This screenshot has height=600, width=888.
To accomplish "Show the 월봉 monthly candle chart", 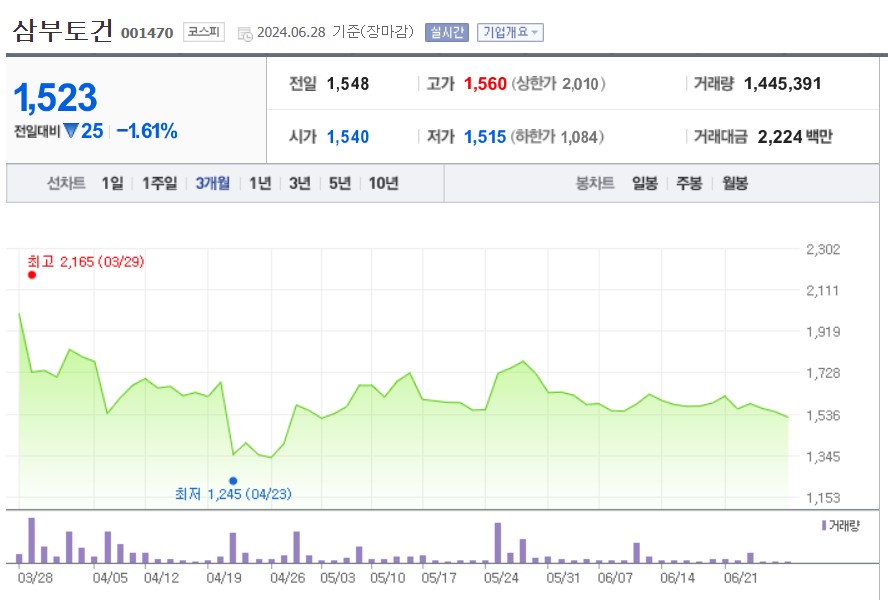I will click(735, 183).
